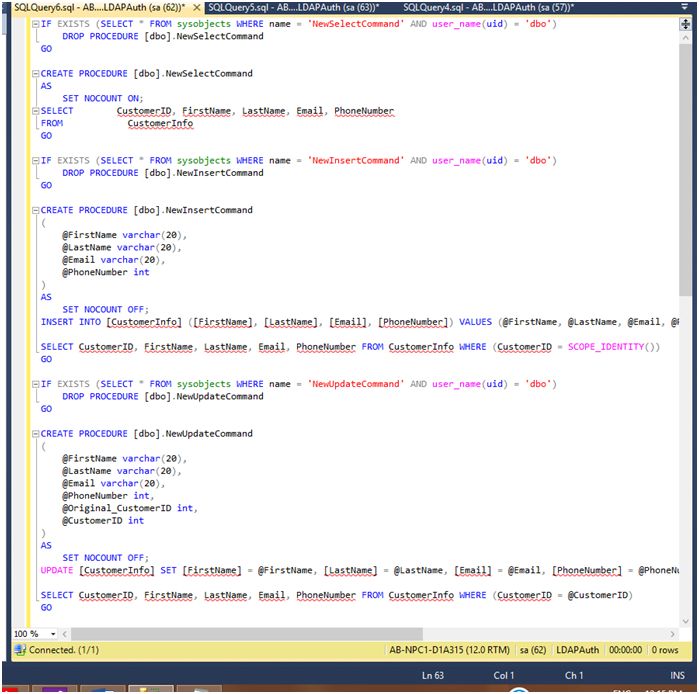Click the 00:00:00 elapsed time status entry
This screenshot has width=699, height=694.
click(625, 650)
